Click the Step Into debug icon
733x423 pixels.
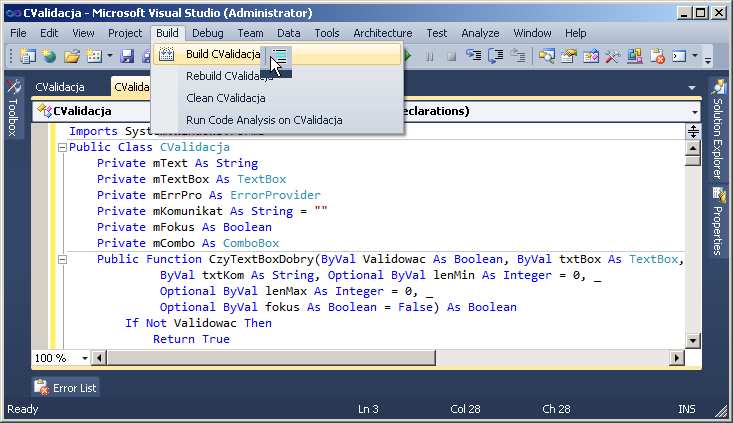point(474,56)
